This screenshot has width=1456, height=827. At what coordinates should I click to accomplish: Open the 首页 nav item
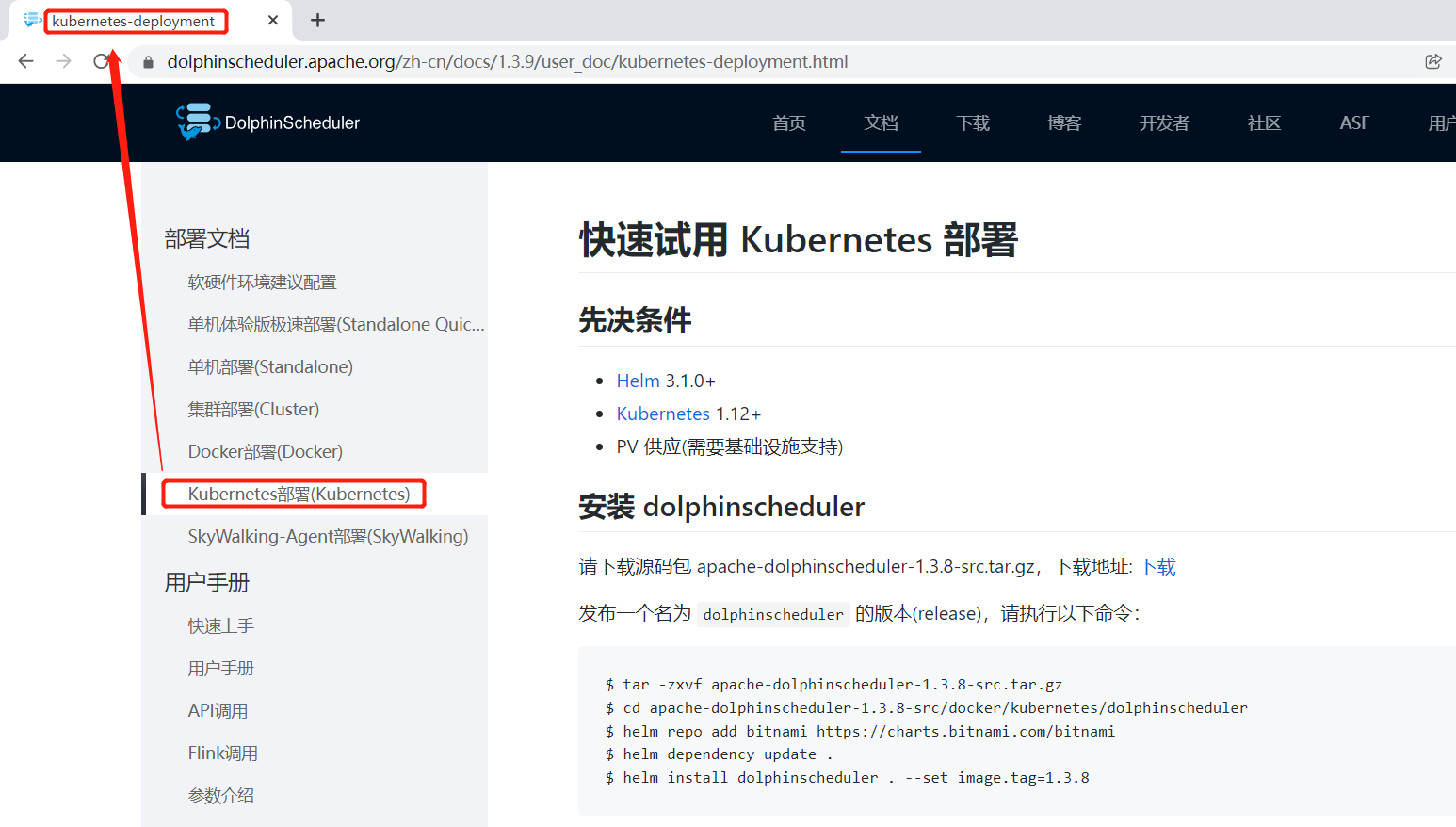pyautogui.click(x=789, y=123)
